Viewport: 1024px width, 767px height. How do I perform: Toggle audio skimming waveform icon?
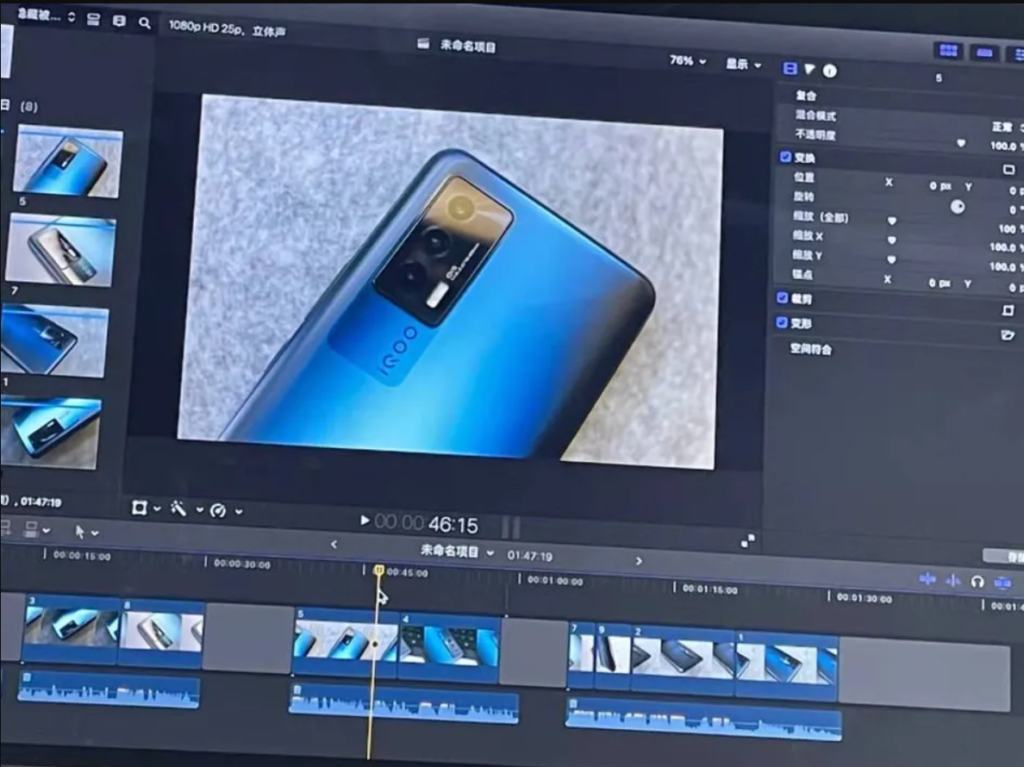click(953, 580)
